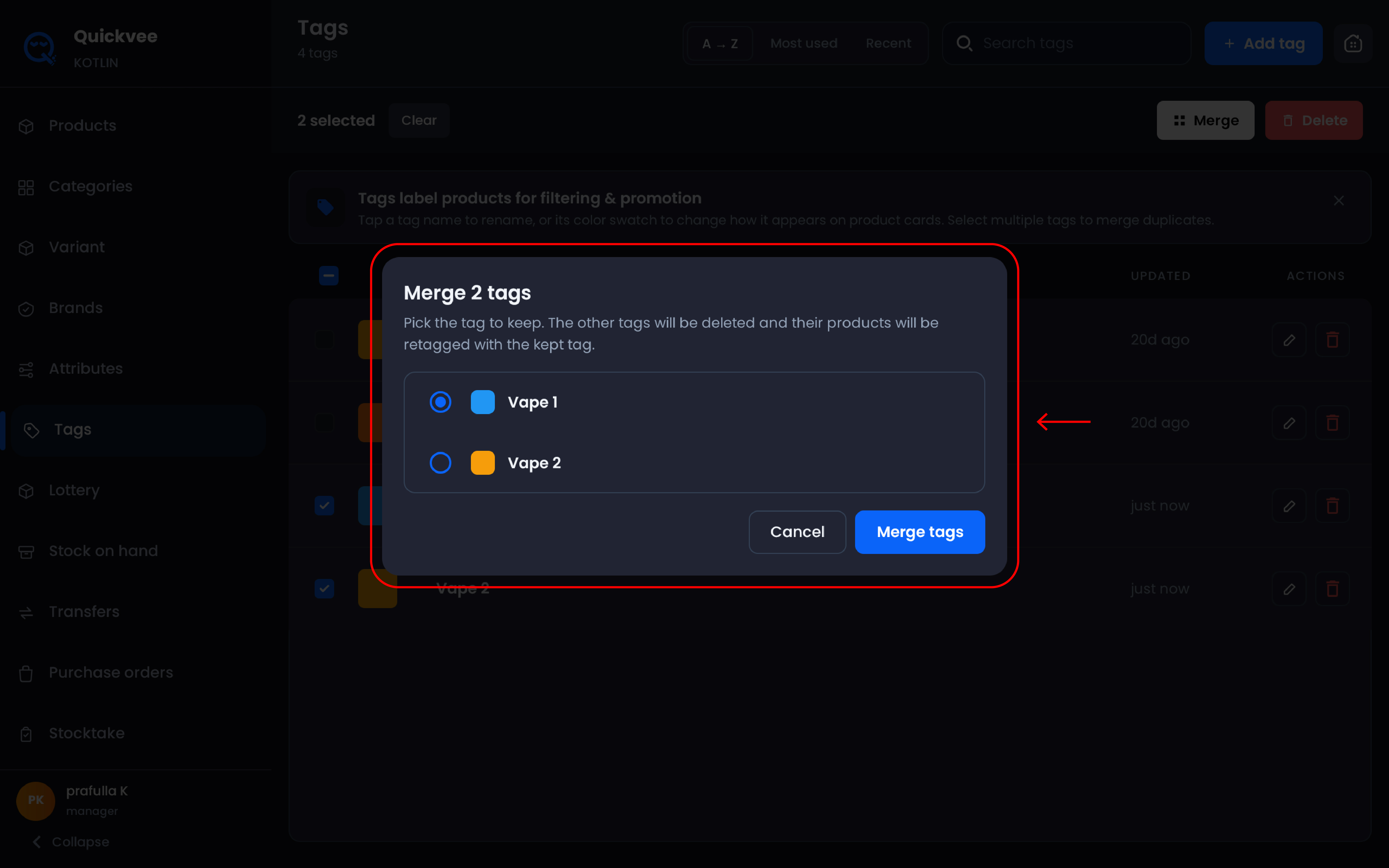Image resolution: width=1389 pixels, height=868 pixels.
Task: Click the Add tag button
Action: (x=1263, y=44)
